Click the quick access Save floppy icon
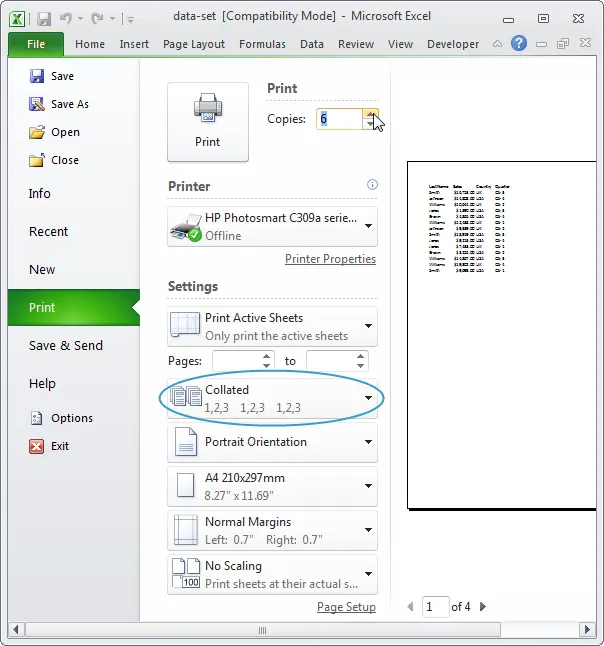Viewport: 604px width, 646px height. 44,19
